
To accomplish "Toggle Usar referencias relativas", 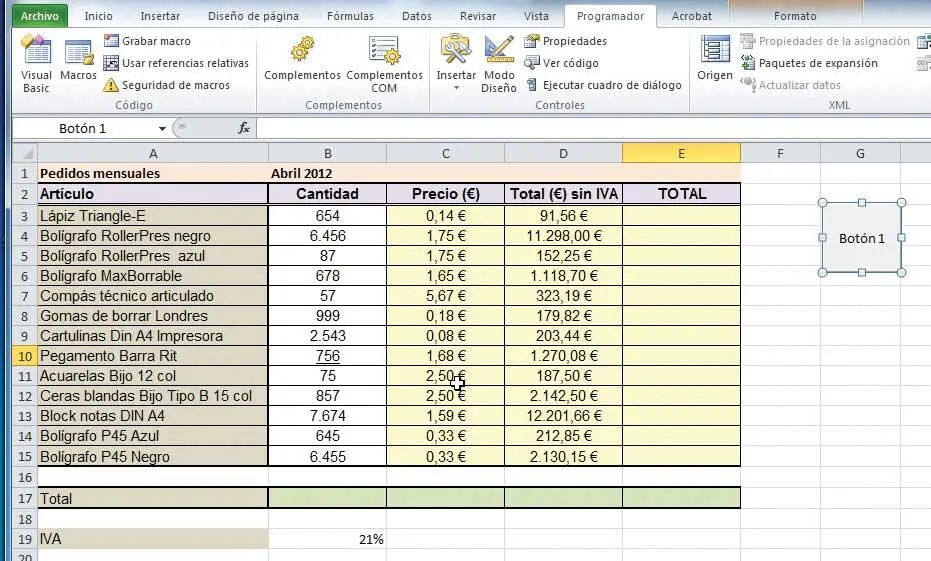I will pyautogui.click(x=184, y=63).
